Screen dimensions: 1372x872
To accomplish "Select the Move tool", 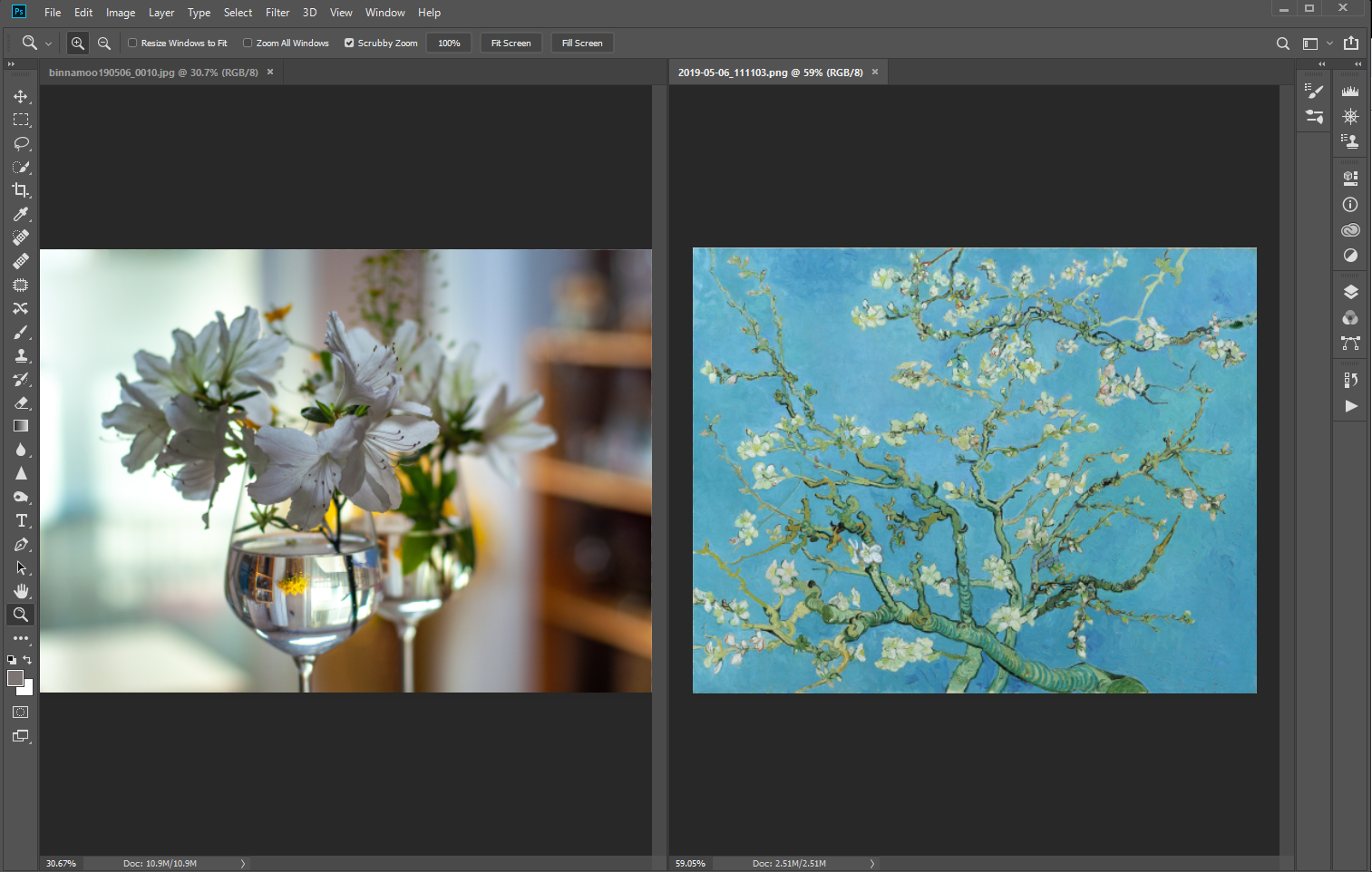I will pyautogui.click(x=21, y=96).
